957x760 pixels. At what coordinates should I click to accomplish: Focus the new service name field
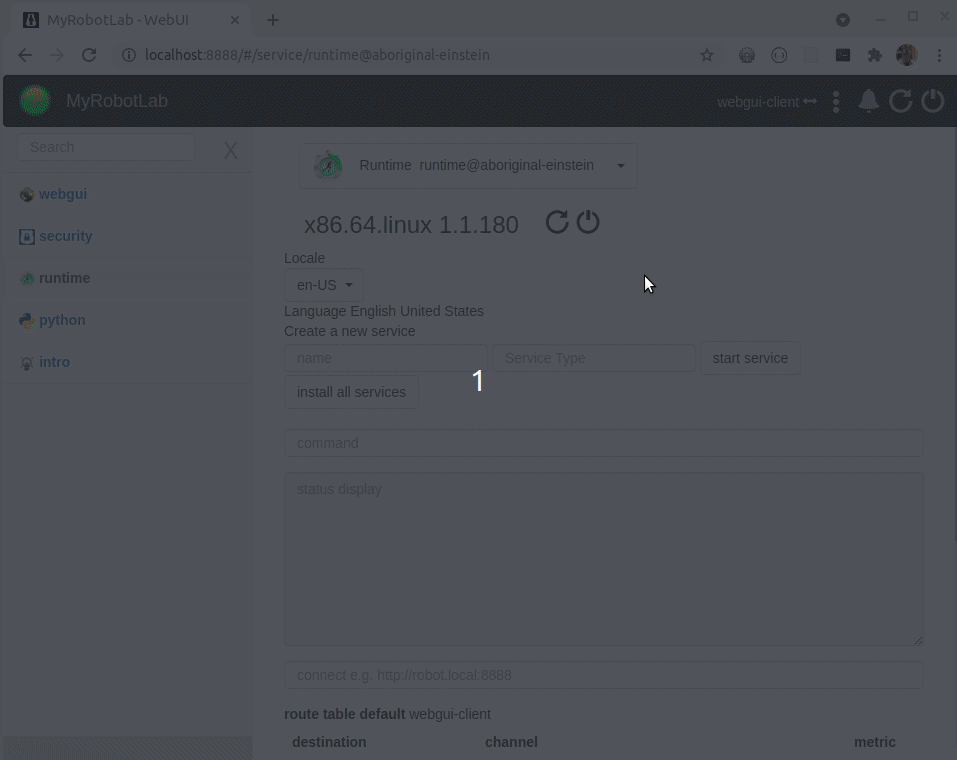coord(386,358)
